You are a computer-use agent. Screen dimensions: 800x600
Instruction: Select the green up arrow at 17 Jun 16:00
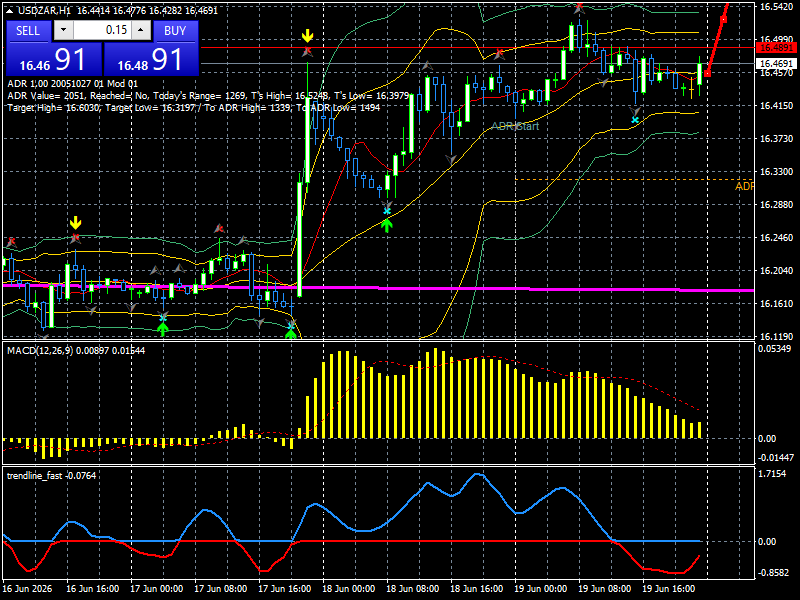[291, 334]
